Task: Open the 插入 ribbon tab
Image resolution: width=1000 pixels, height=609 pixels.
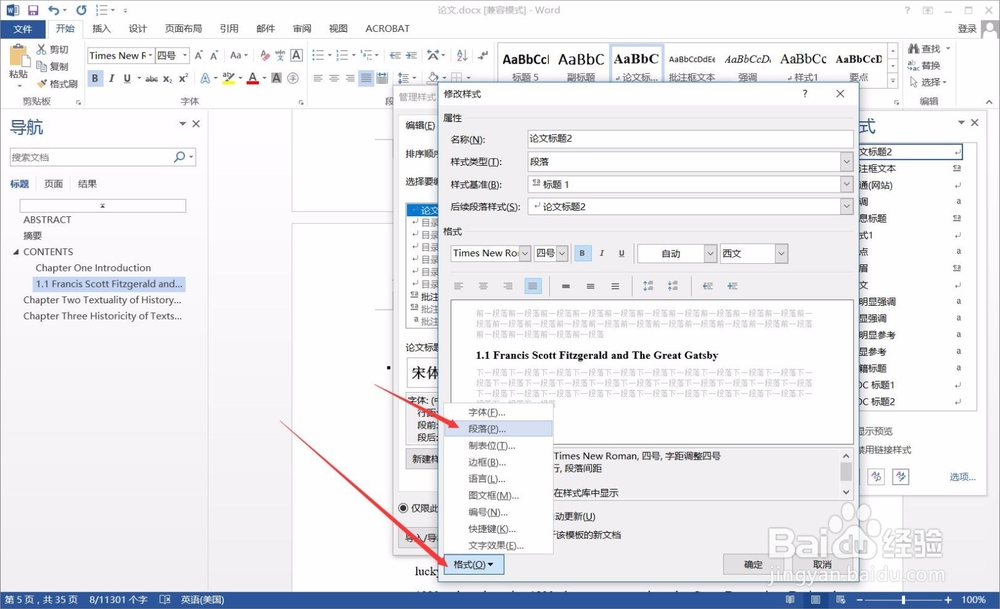Action: (101, 29)
